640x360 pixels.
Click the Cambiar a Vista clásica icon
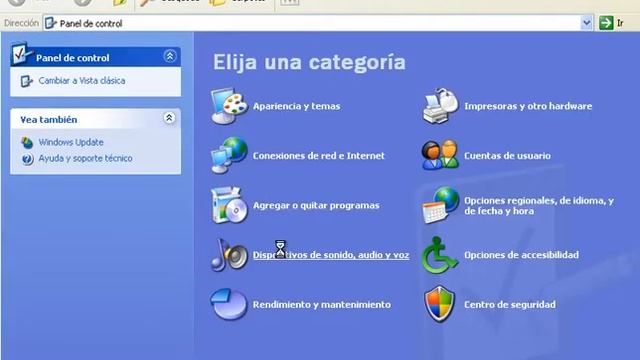27,81
